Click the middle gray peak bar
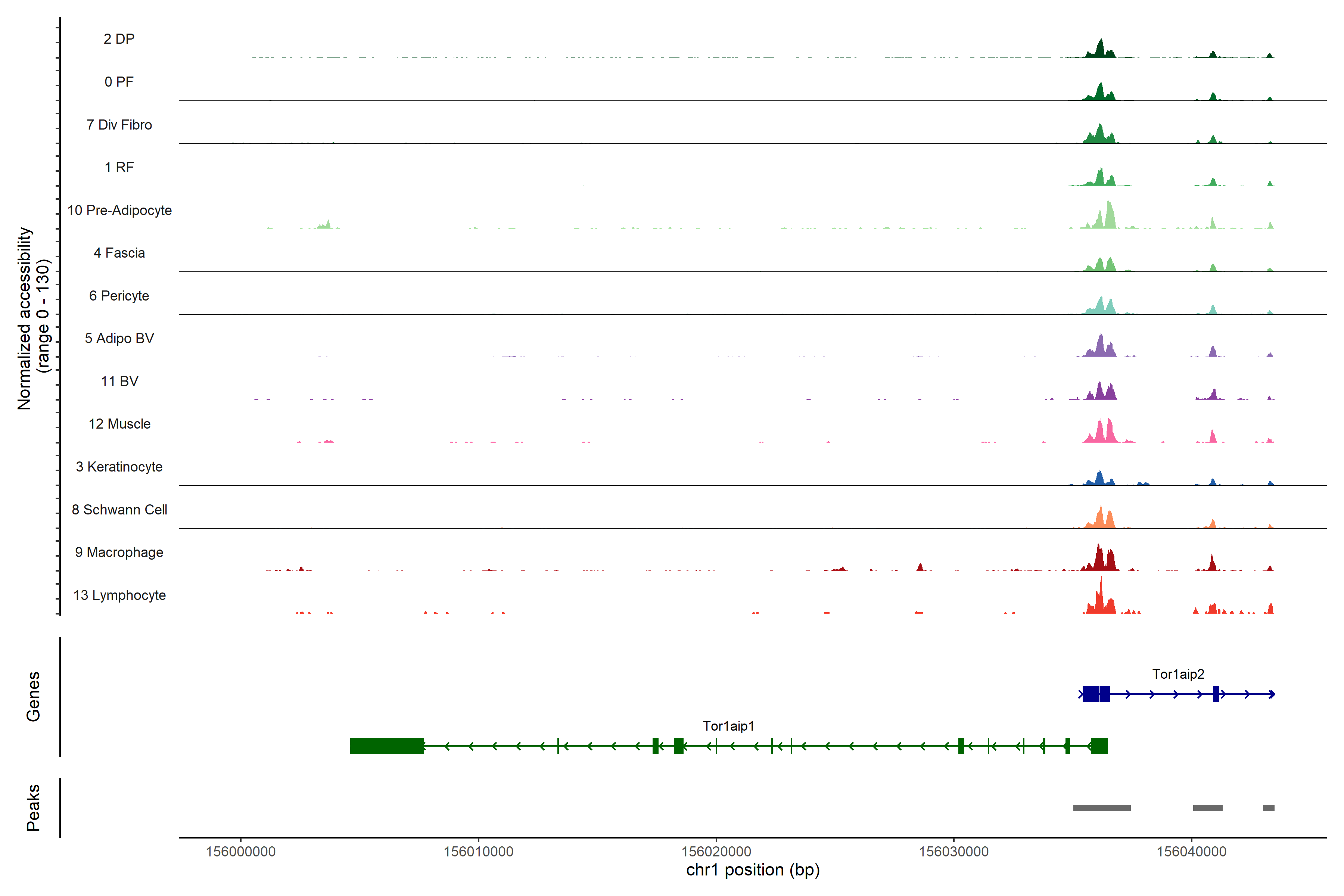 [1207, 808]
